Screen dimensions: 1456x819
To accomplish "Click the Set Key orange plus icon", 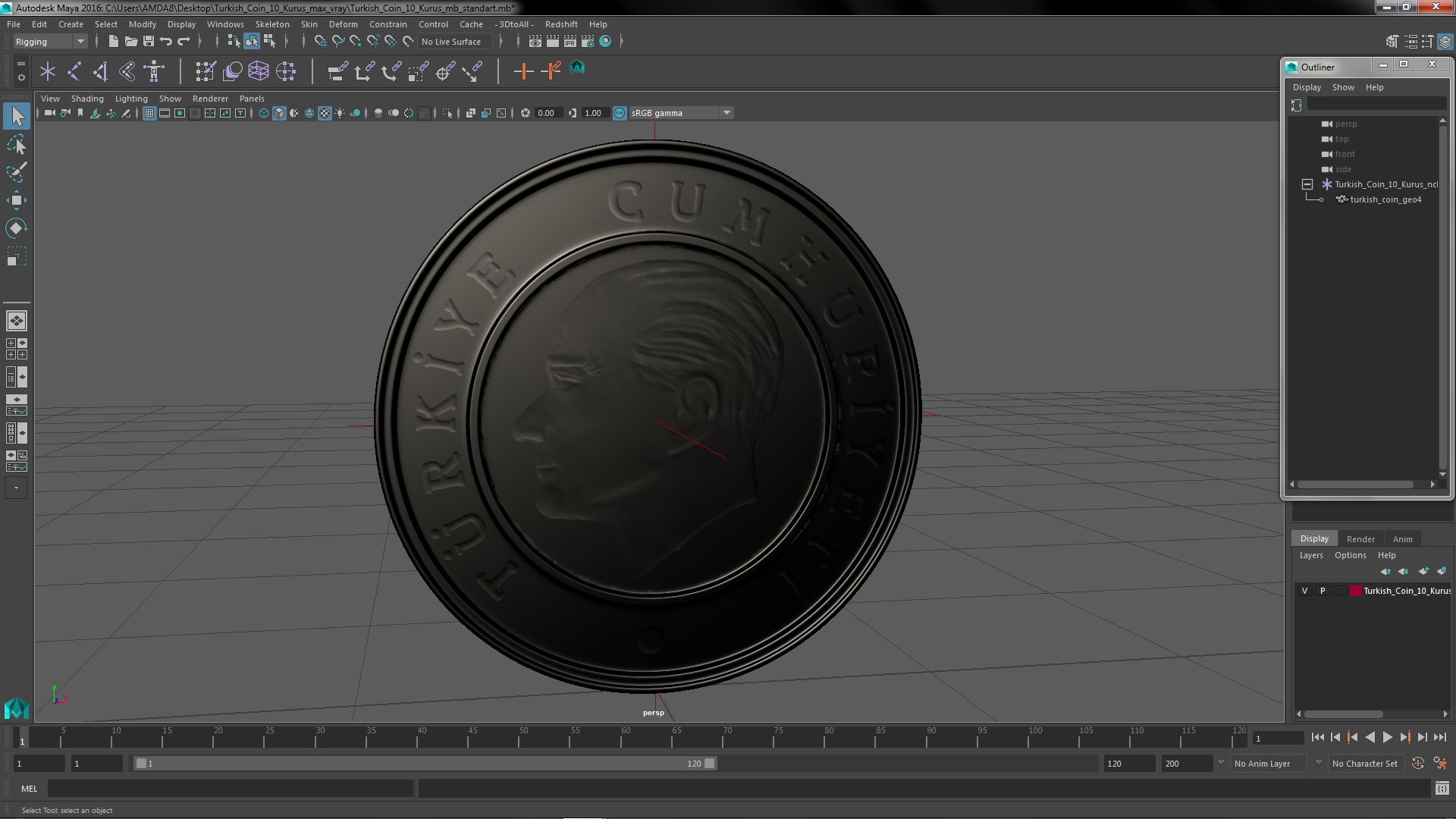I will [x=523, y=71].
